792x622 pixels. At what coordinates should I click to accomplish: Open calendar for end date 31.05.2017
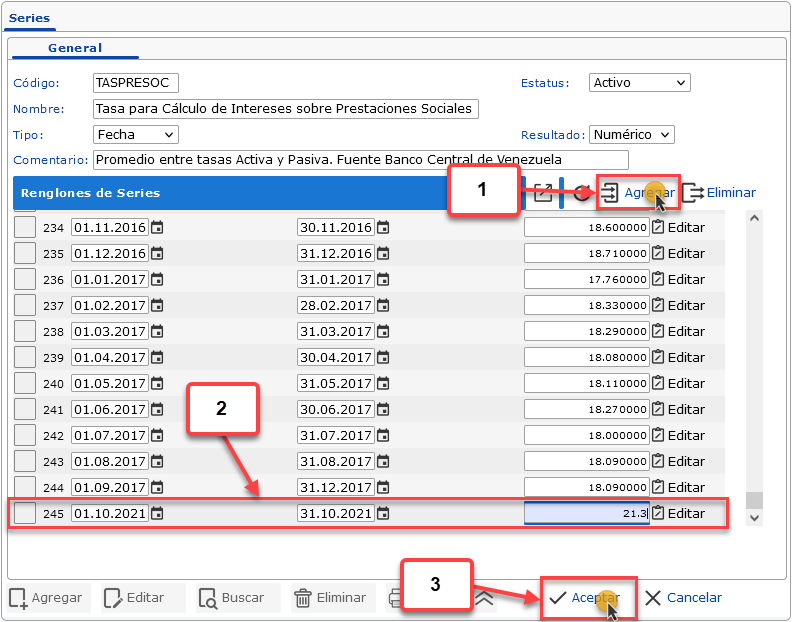[x=383, y=384]
